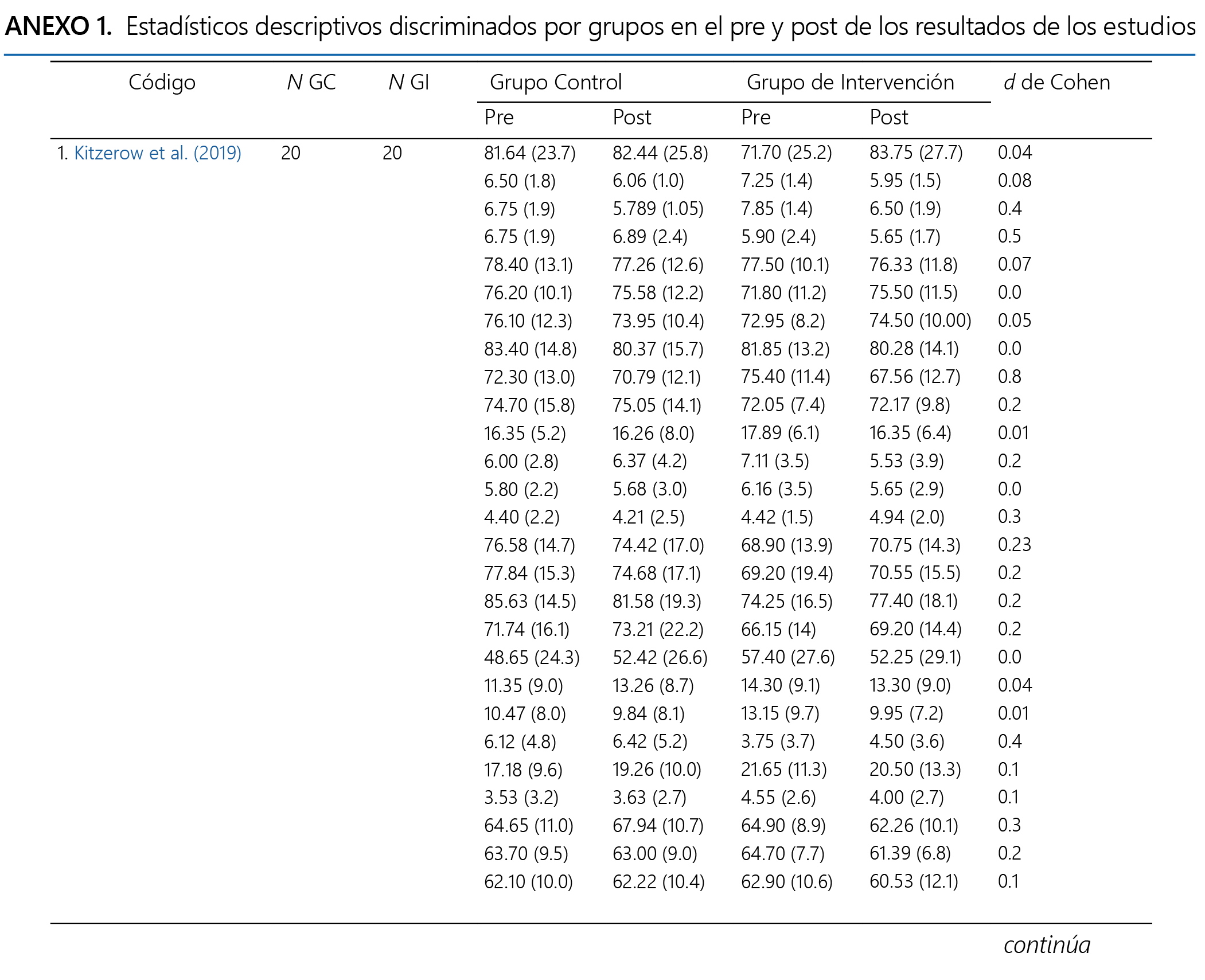Screen dimensions: 1205x980
Task: Select the ANEXO 1. heading text
Action: tap(58, 26)
